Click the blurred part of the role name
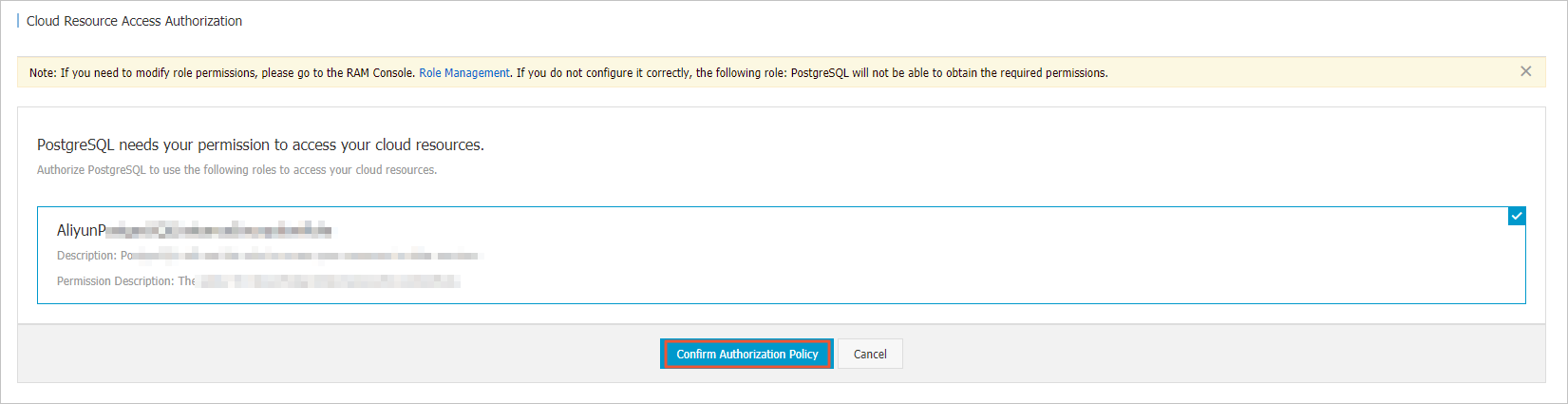Image resolution: width=1568 pixels, height=404 pixels. [219, 230]
